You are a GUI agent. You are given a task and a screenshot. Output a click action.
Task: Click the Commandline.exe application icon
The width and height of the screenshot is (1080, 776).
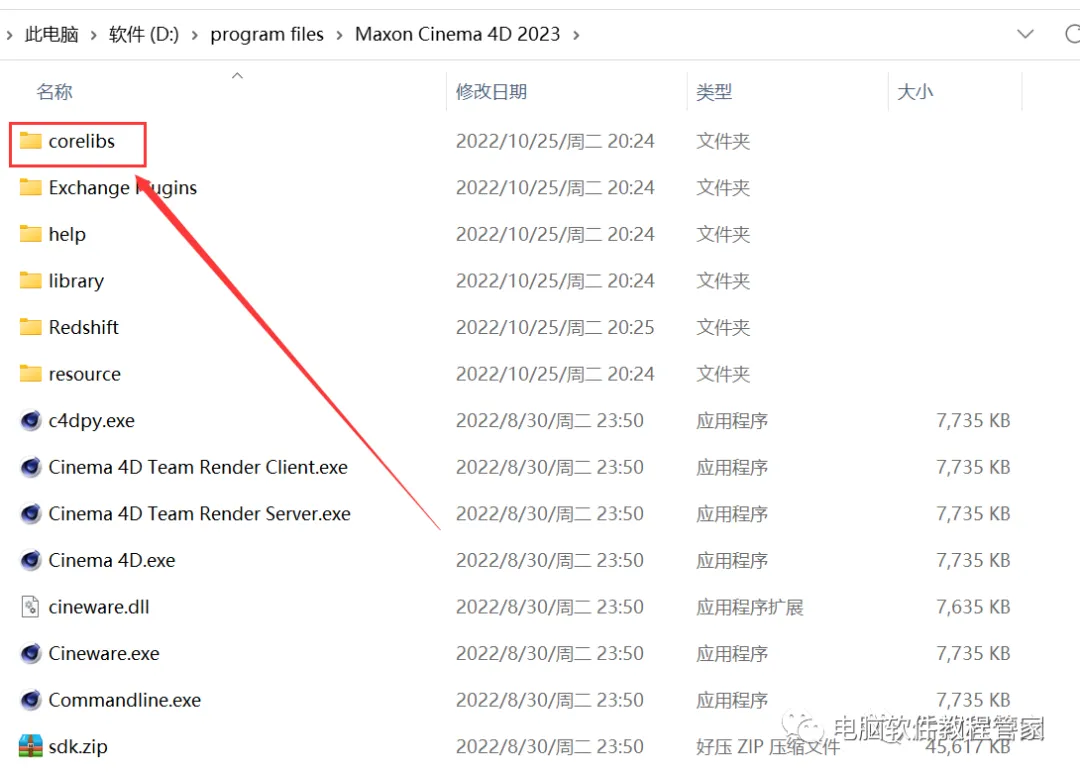pyautogui.click(x=30, y=700)
